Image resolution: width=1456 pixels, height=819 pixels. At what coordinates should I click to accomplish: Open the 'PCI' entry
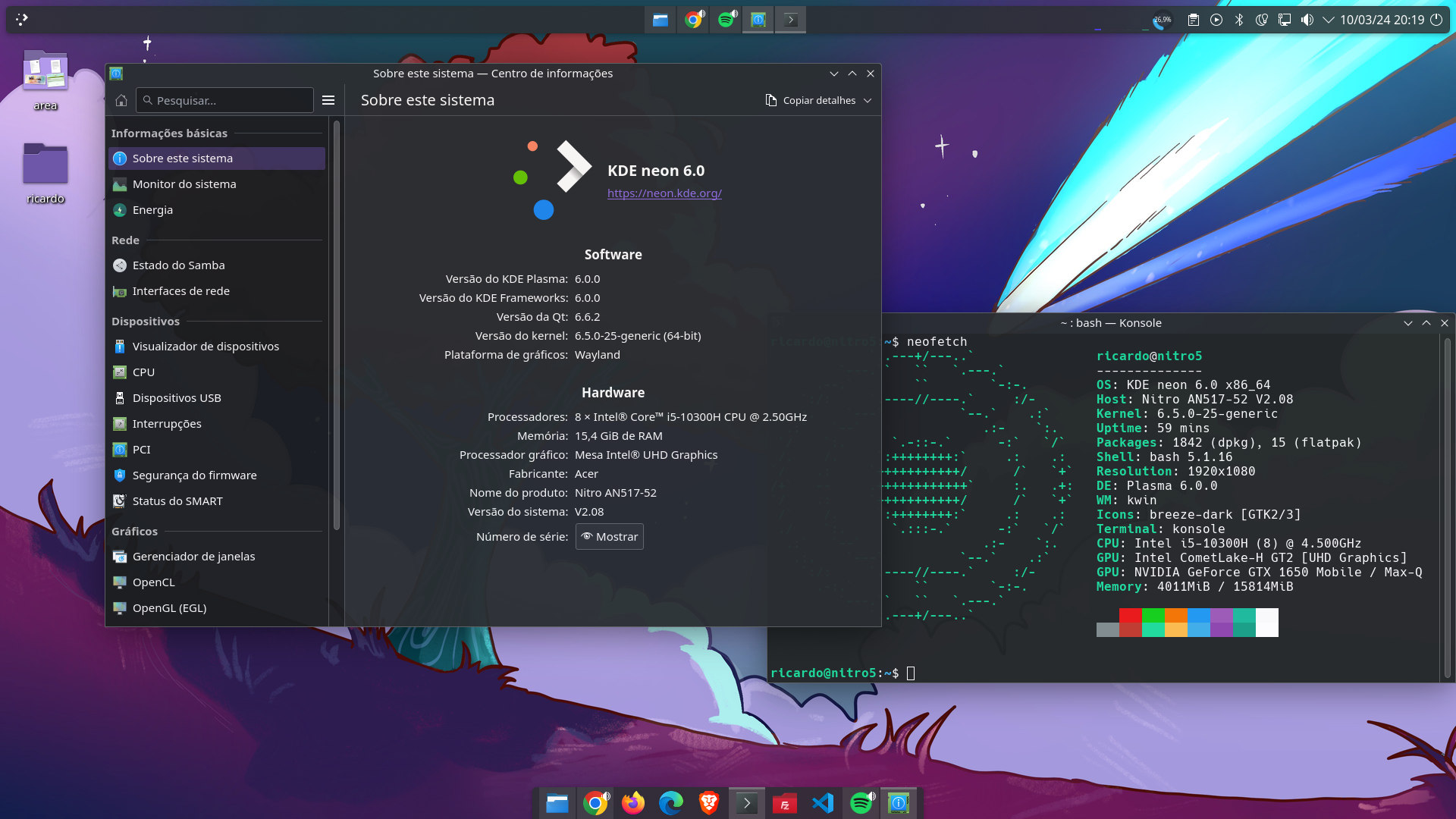(x=217, y=450)
